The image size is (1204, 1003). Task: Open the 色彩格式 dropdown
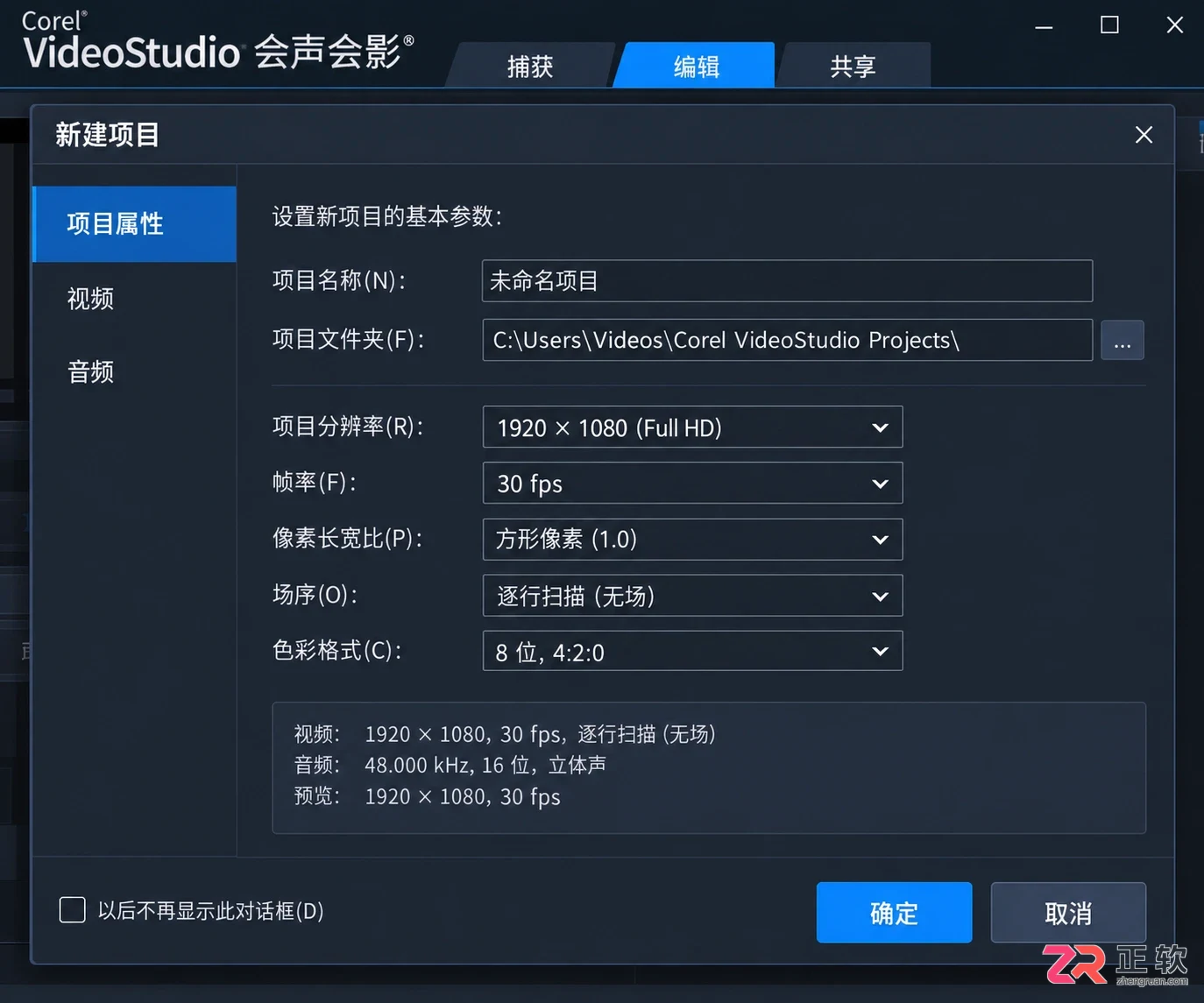coord(692,651)
